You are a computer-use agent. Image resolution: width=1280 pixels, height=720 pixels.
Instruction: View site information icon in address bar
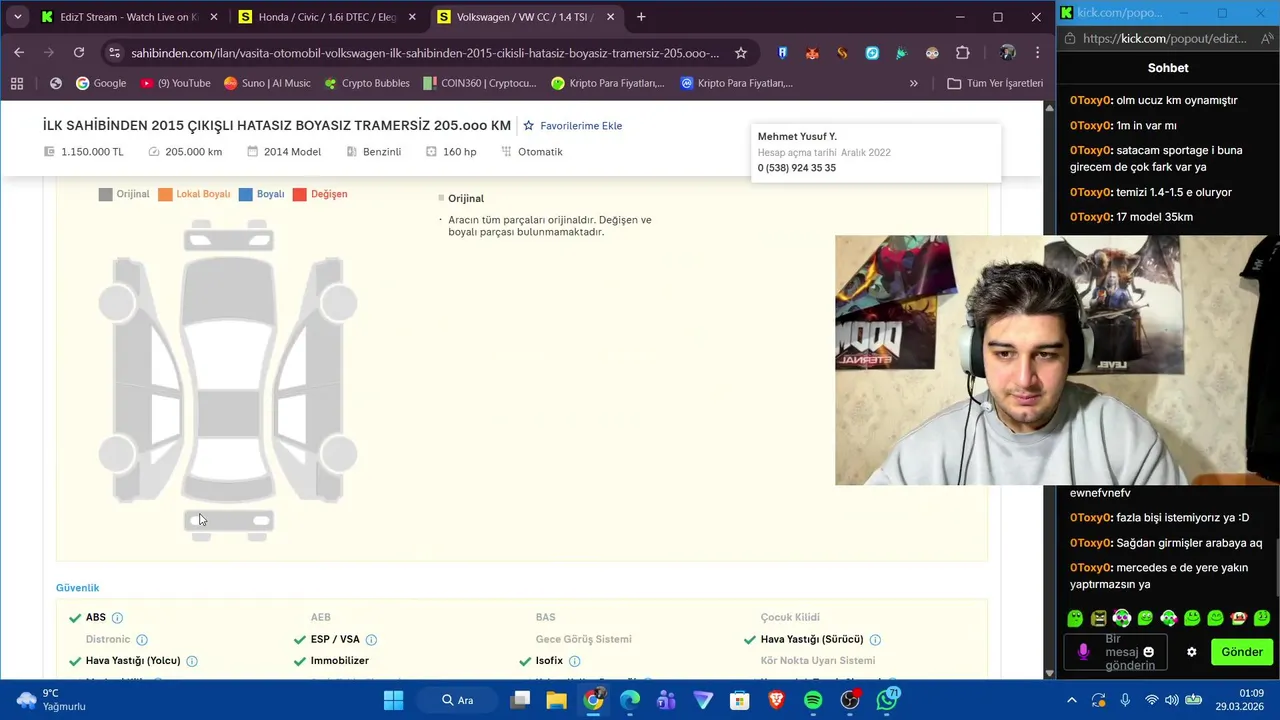[114, 53]
